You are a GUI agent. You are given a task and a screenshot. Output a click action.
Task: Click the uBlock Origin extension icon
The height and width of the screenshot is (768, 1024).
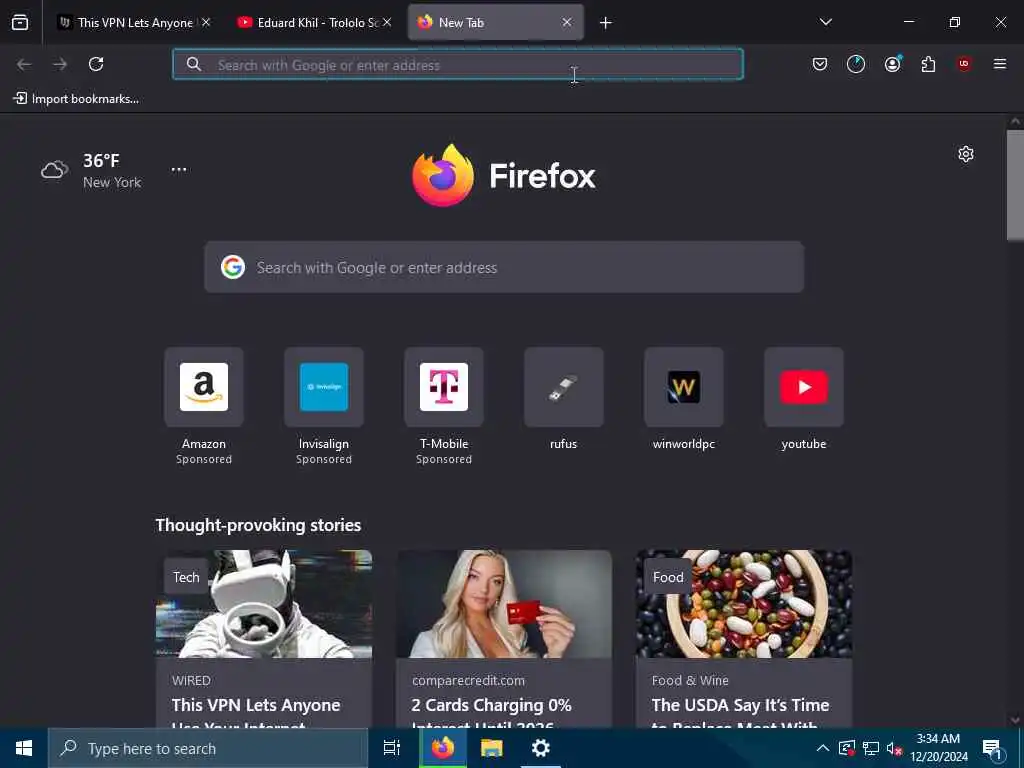point(964,64)
